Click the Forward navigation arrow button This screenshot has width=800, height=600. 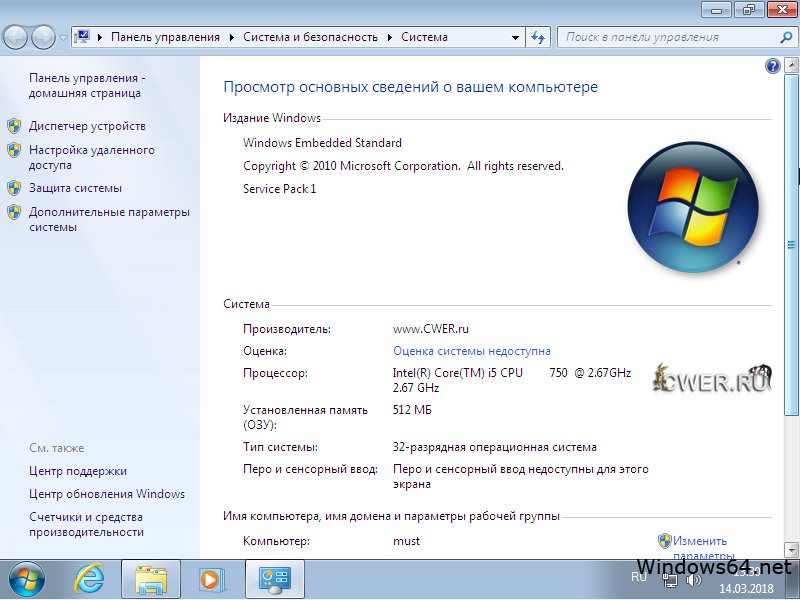pos(43,37)
